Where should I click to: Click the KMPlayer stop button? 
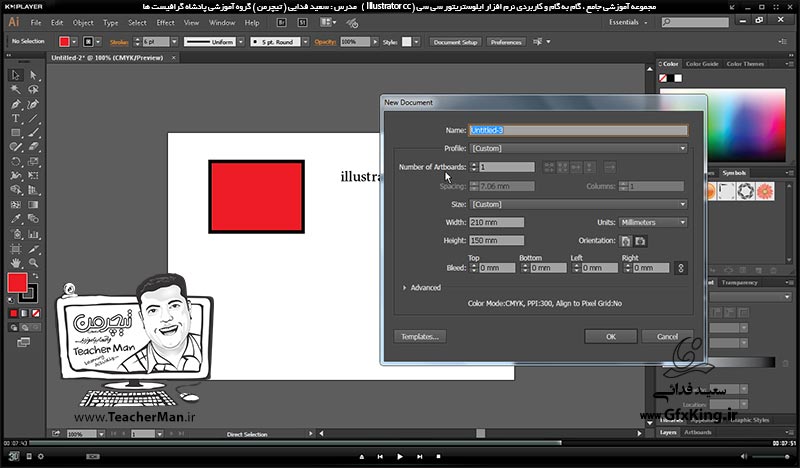[438, 457]
